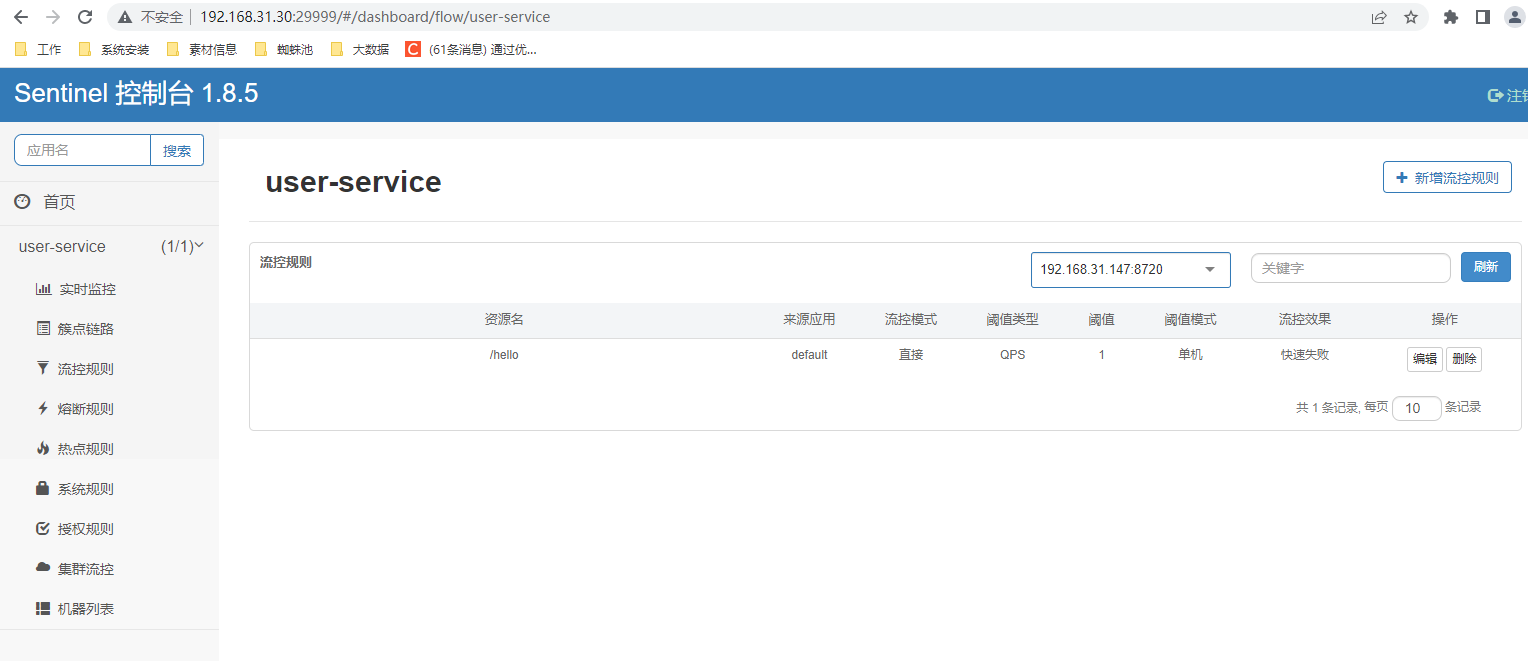Click the dashboard icon beside 首页
Viewport: 1528px width, 661px height.
(22, 202)
